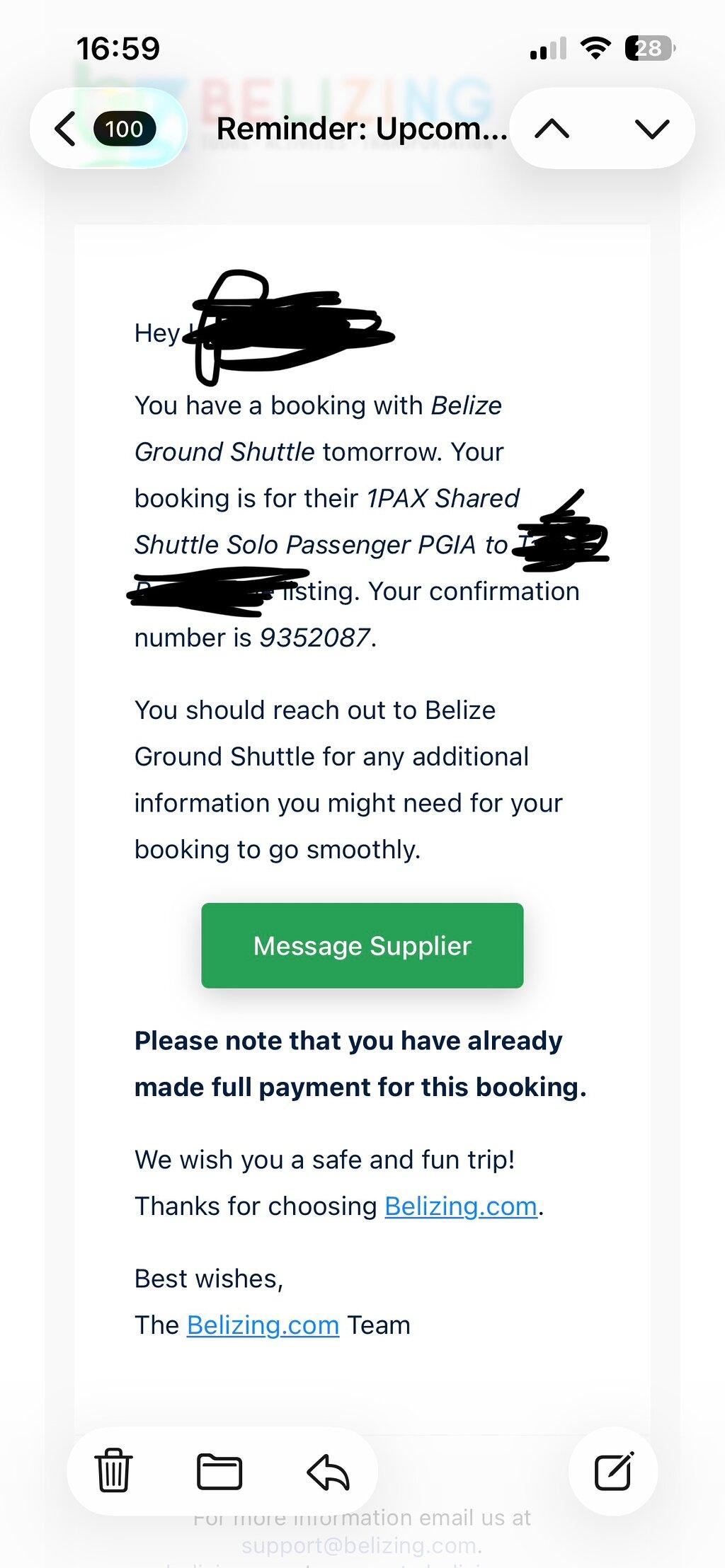
Task: Open Belizing.com link in team signature
Action: (x=263, y=1325)
